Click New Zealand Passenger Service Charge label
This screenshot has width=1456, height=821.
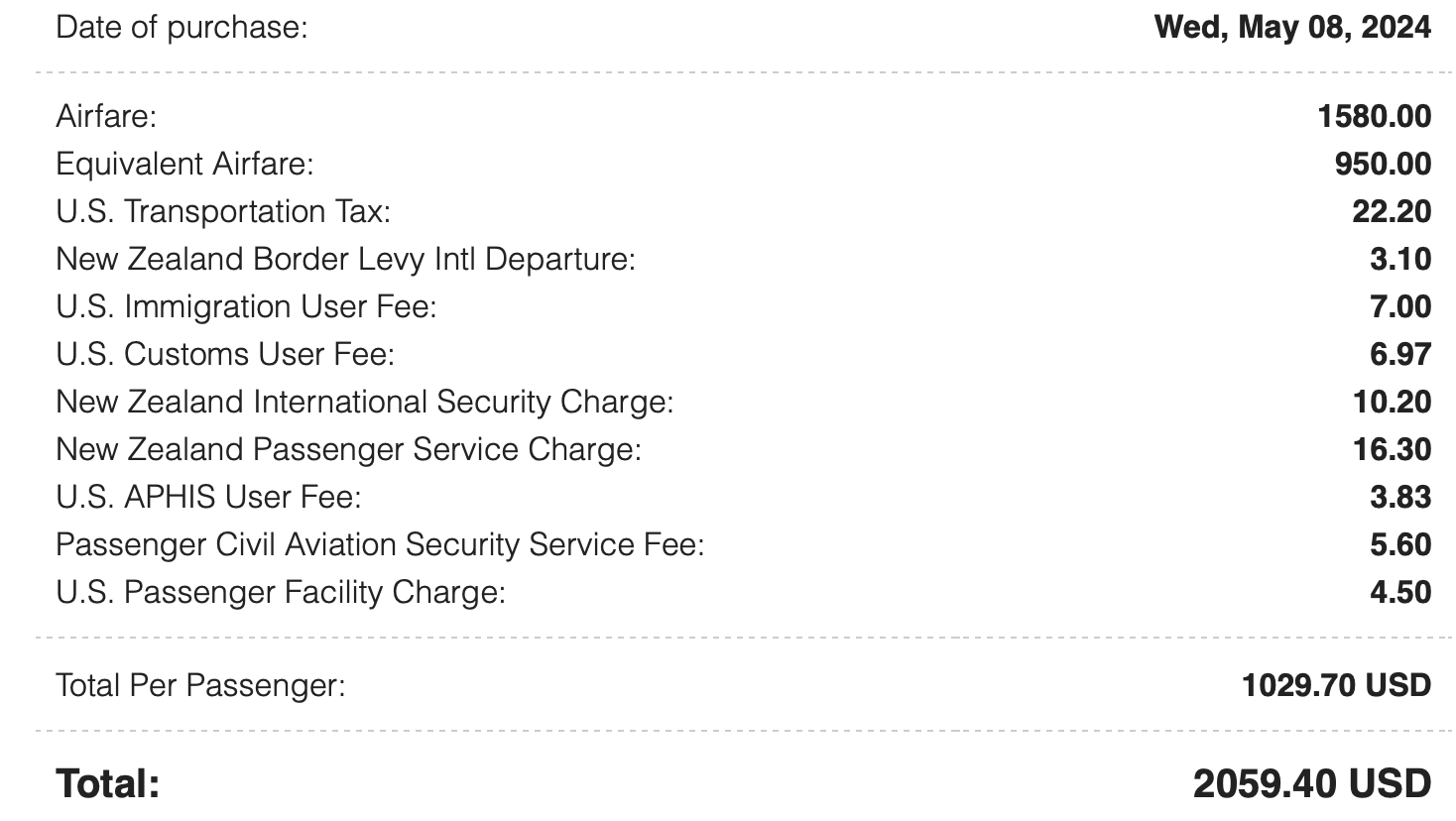[x=348, y=449]
